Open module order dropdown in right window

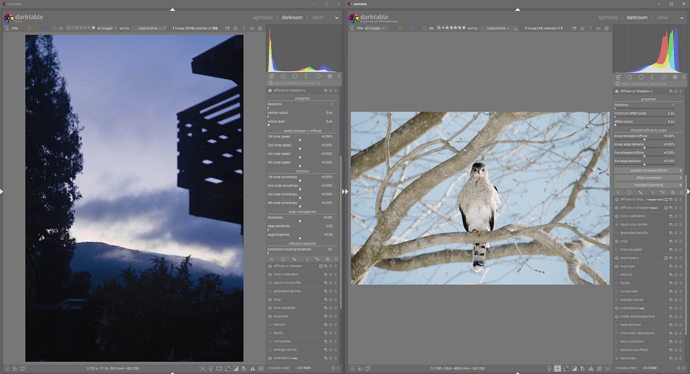tap(650, 368)
